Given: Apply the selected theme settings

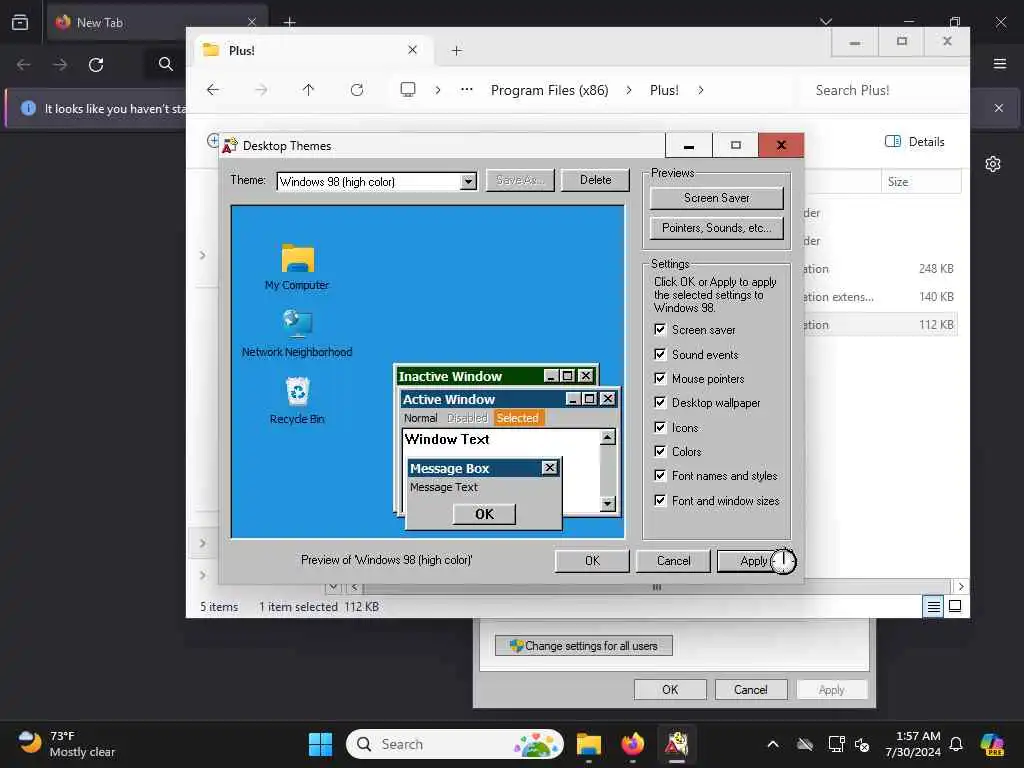Looking at the screenshot, I should coord(754,561).
